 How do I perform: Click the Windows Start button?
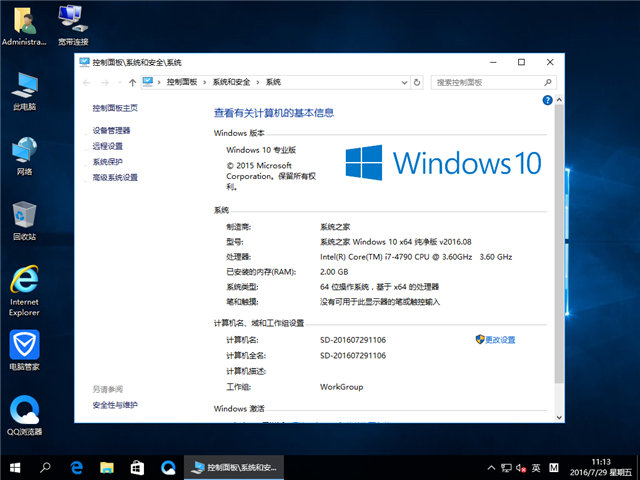point(15,467)
